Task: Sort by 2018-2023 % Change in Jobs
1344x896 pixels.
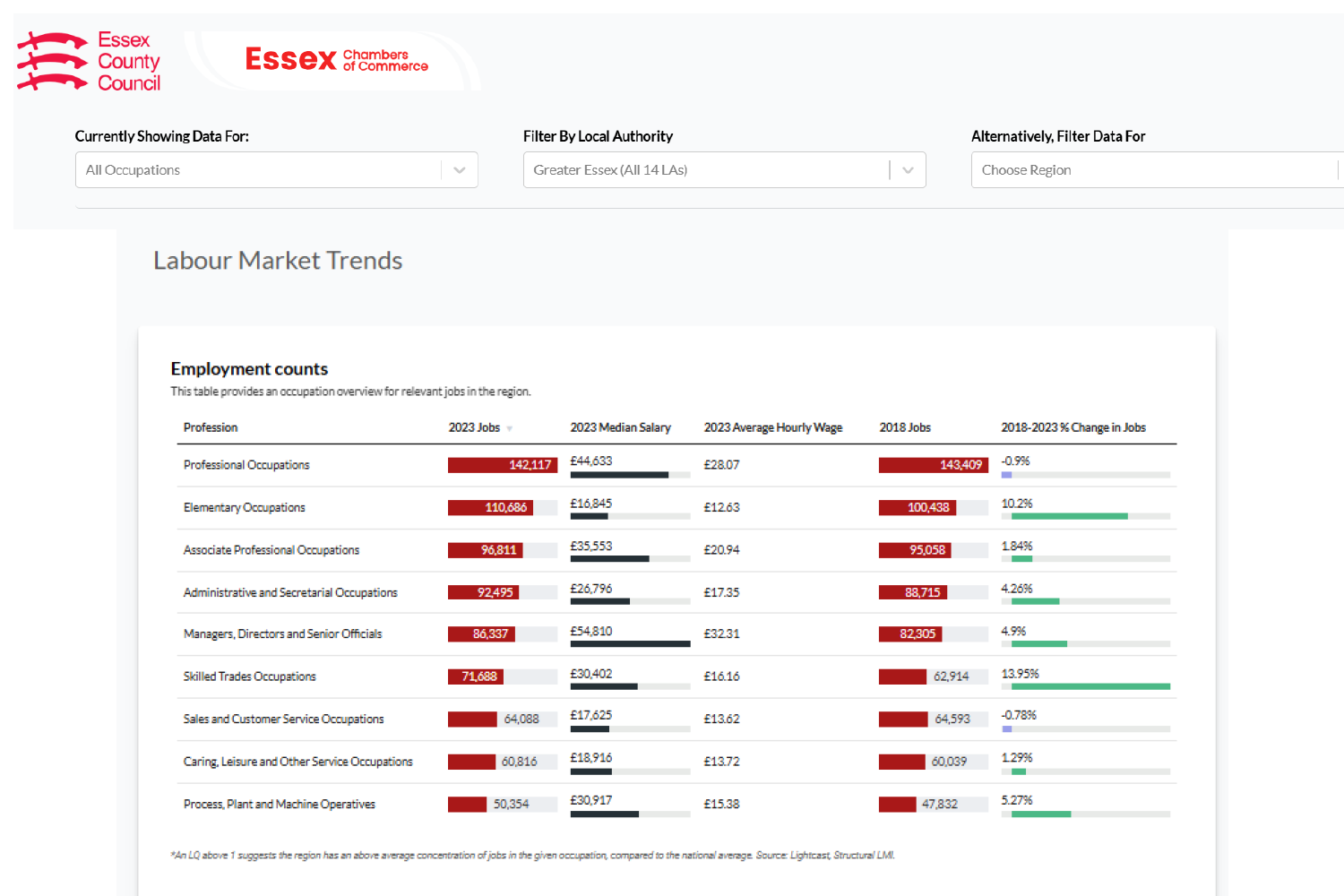Action: click(x=1073, y=428)
